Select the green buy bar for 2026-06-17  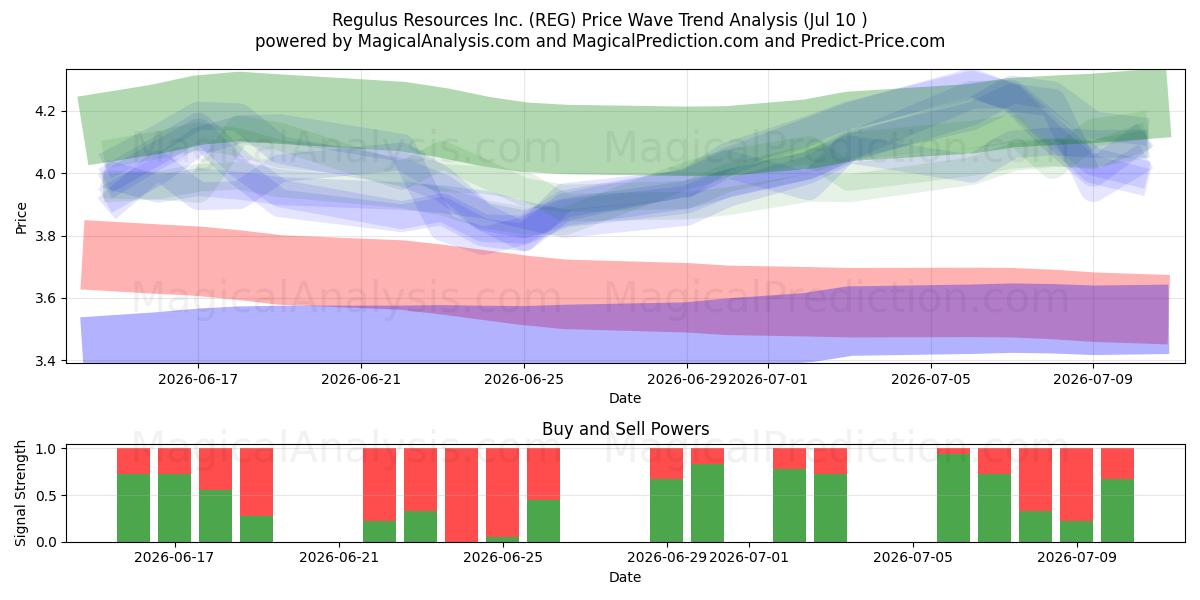[175, 508]
